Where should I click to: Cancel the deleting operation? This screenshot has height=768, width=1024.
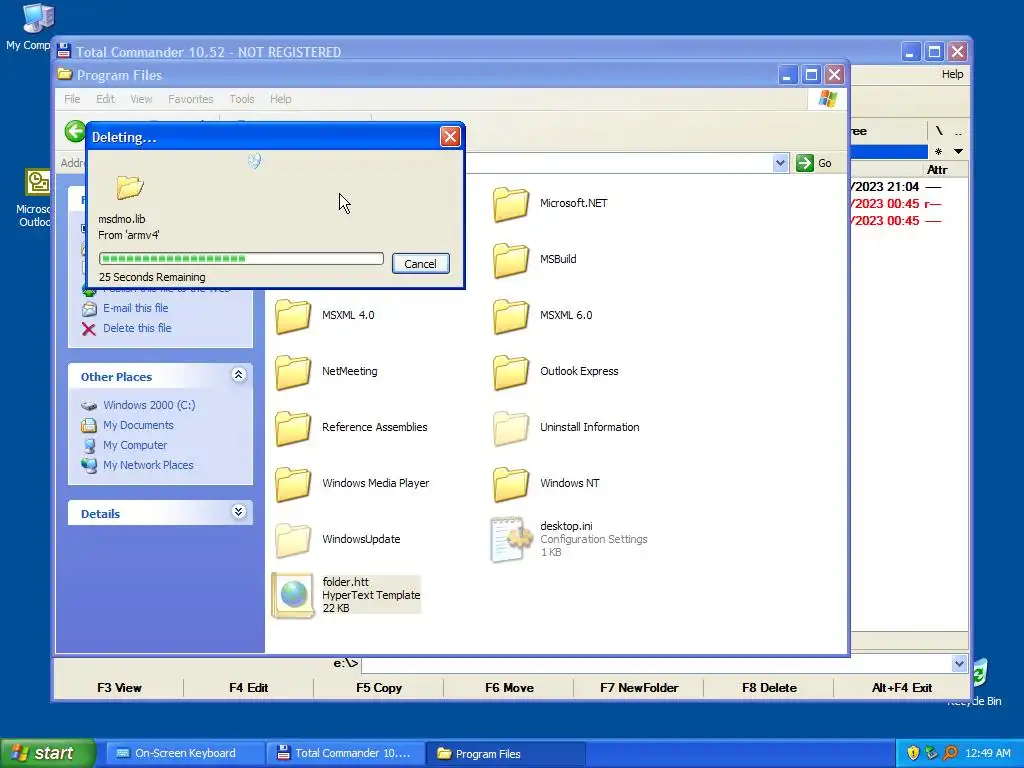click(421, 264)
